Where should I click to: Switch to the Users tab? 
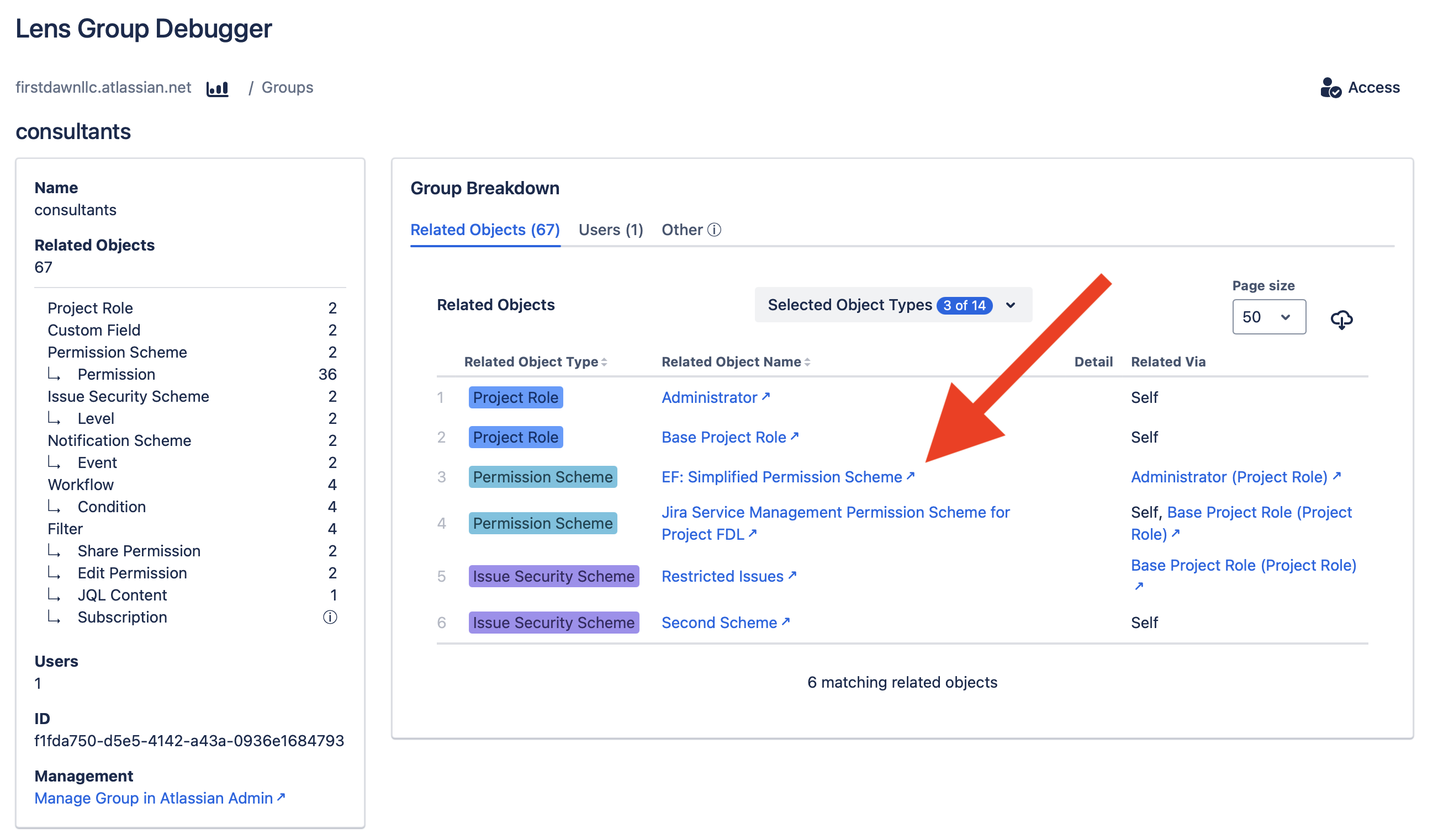click(x=610, y=229)
